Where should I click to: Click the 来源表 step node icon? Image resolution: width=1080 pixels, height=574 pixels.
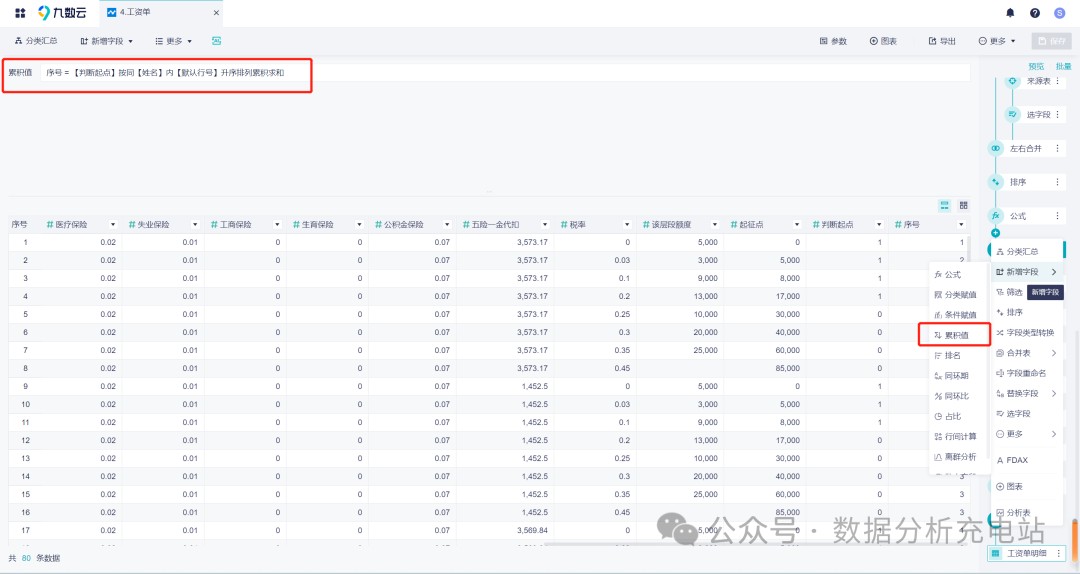1012,81
